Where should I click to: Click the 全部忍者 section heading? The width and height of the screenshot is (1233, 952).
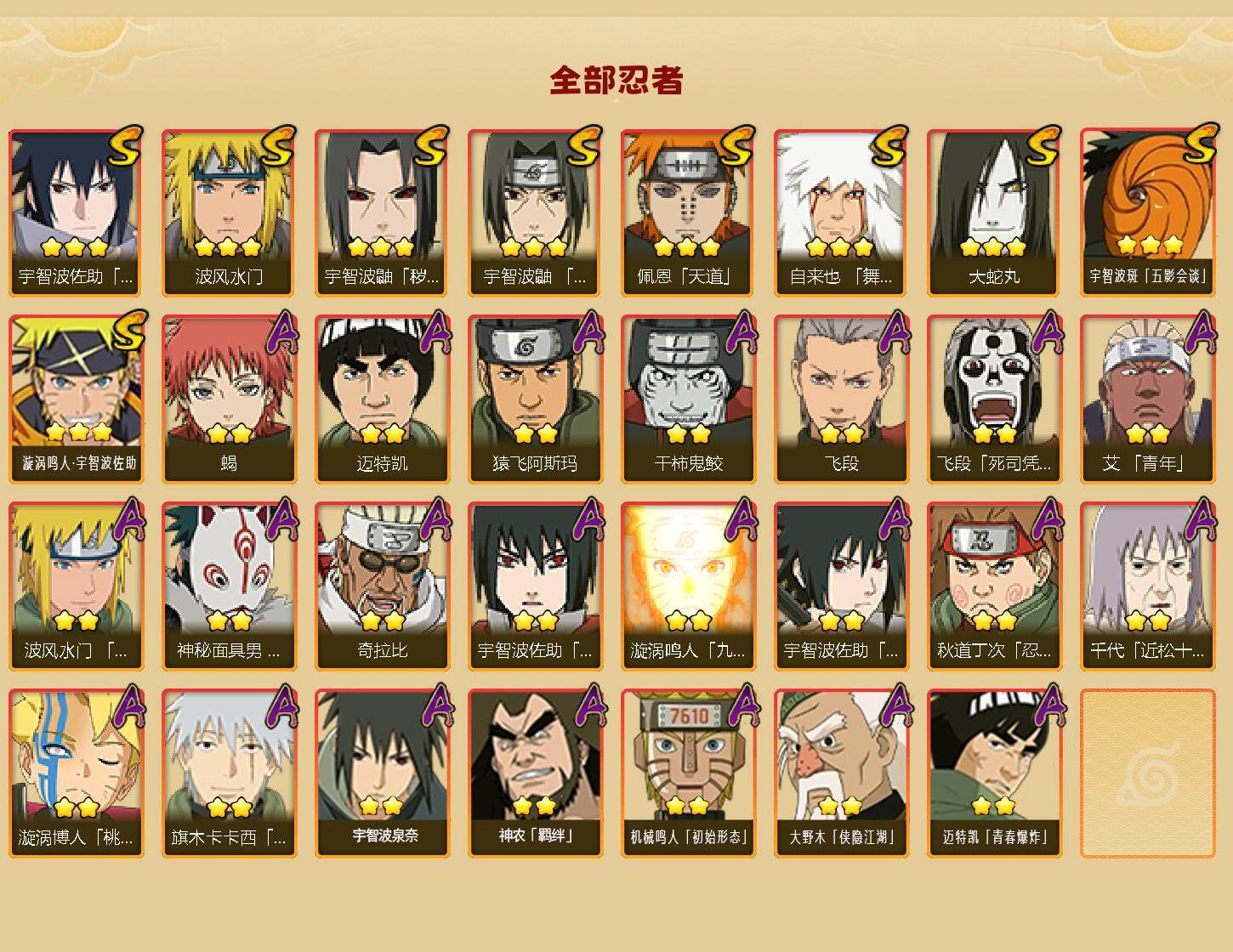(616, 81)
